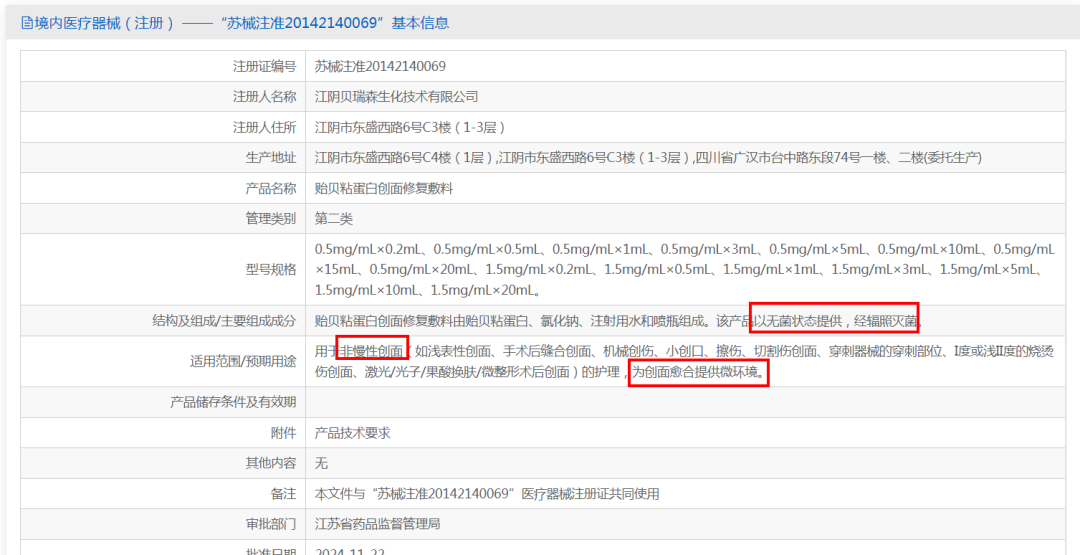
Task: Click the specification list starting '0.5mg/mL×0.2mL'
Action: click(685, 269)
